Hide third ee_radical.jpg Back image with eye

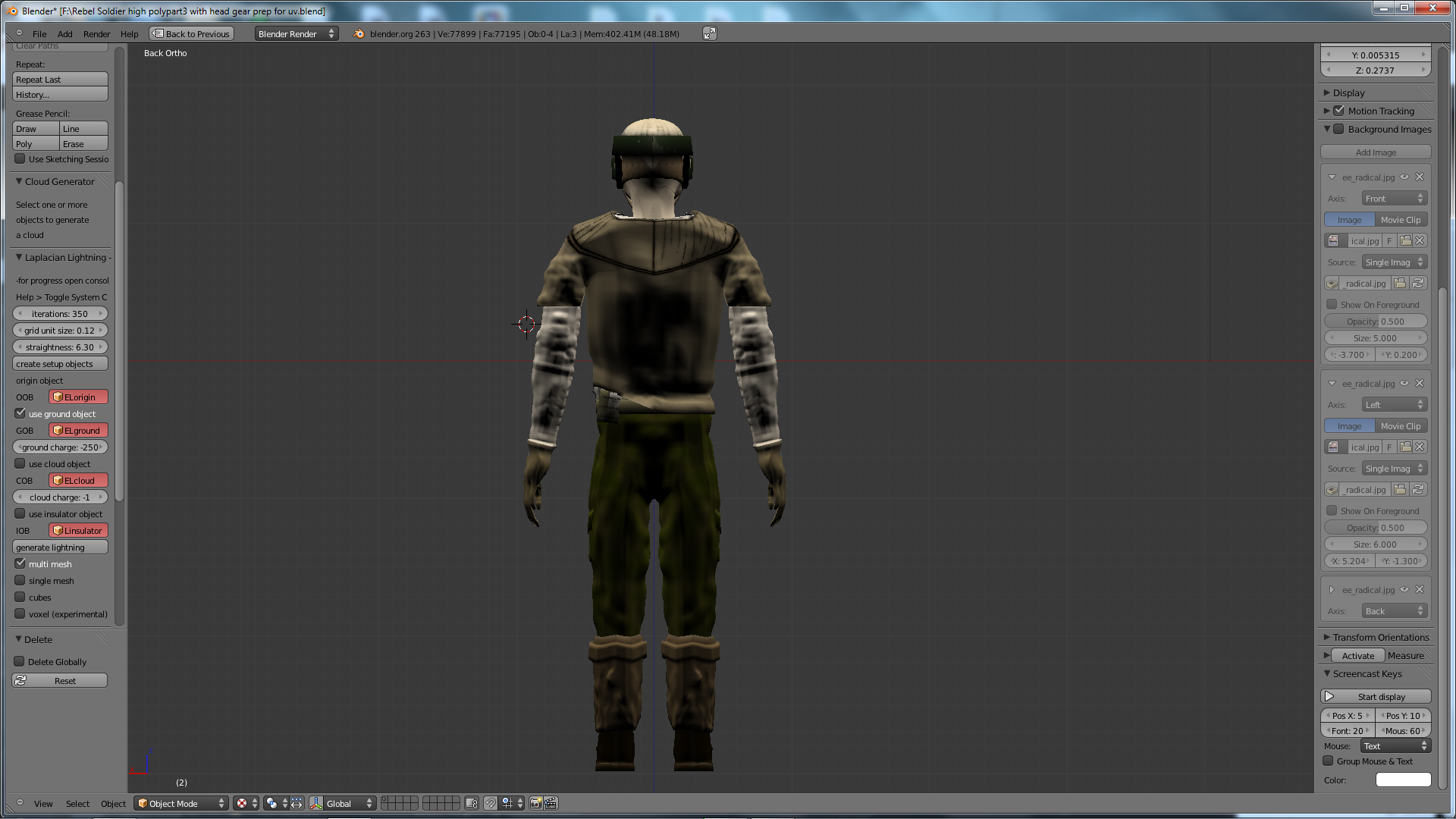tap(1404, 589)
